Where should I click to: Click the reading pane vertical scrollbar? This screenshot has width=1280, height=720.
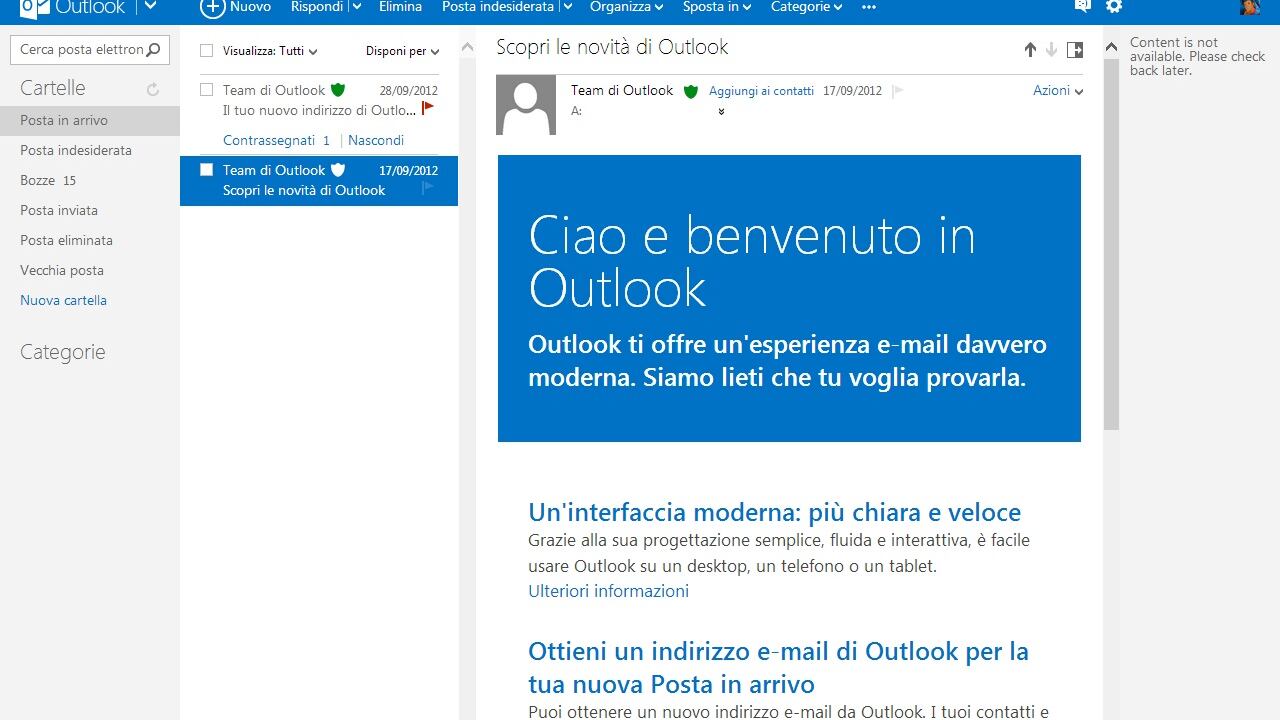[1111, 243]
